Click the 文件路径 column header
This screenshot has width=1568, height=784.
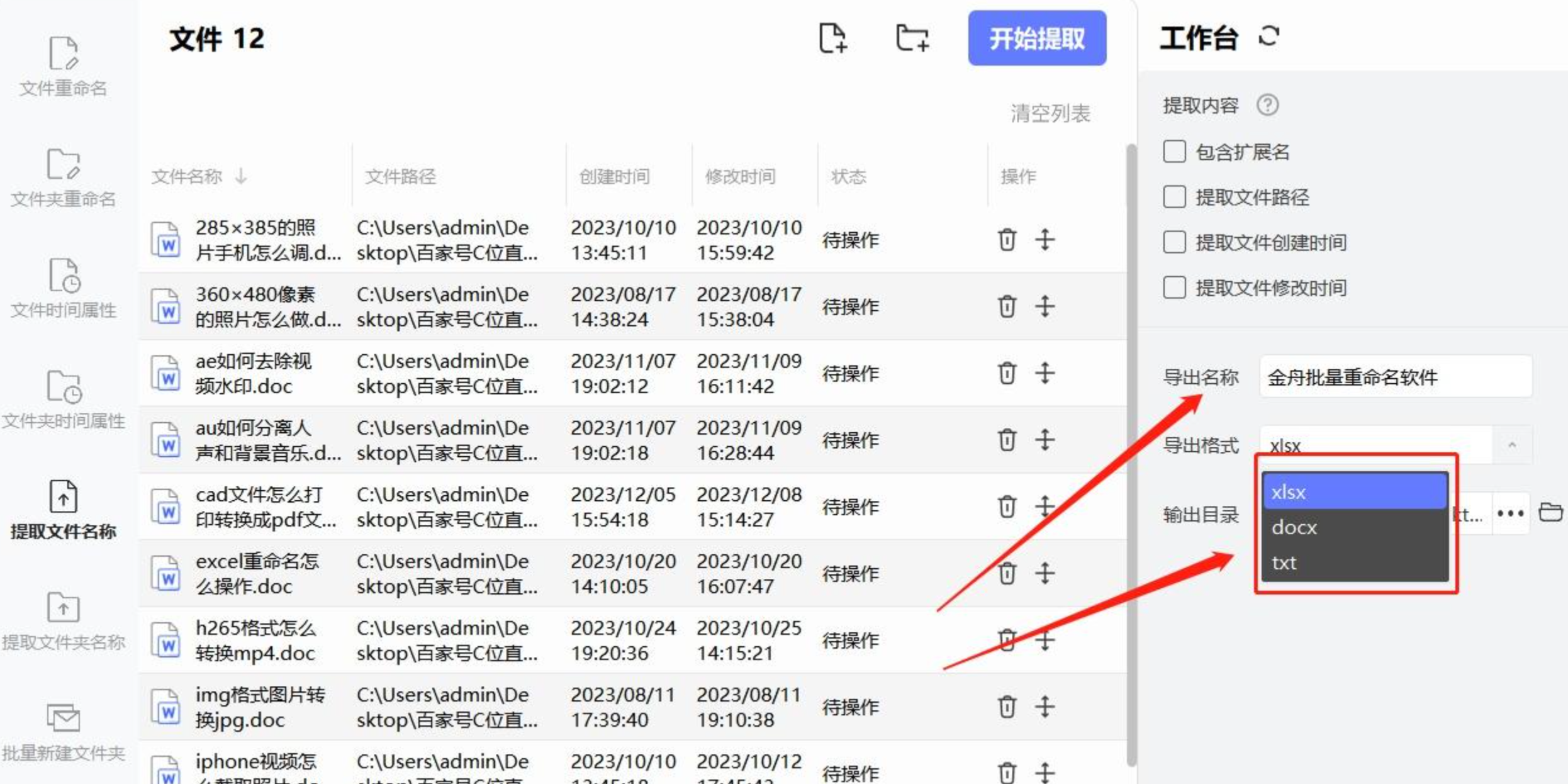click(401, 176)
